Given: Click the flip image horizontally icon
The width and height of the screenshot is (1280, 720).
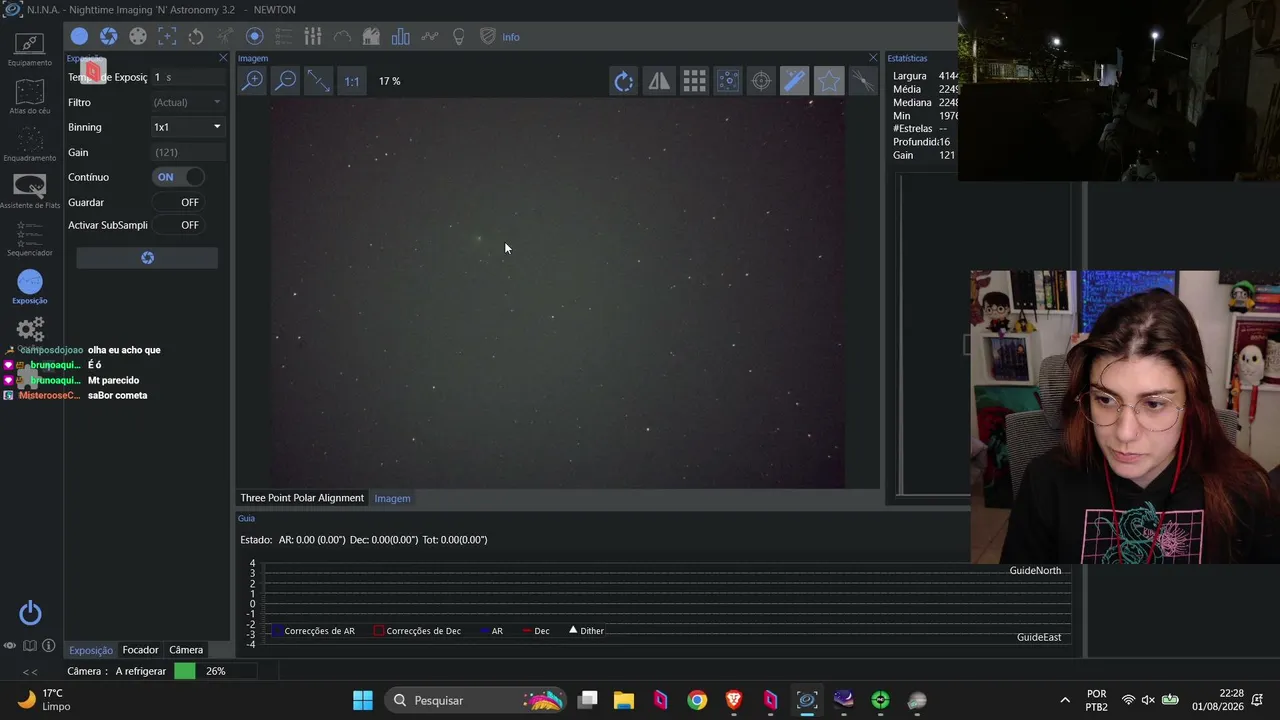Looking at the screenshot, I should pos(659,81).
